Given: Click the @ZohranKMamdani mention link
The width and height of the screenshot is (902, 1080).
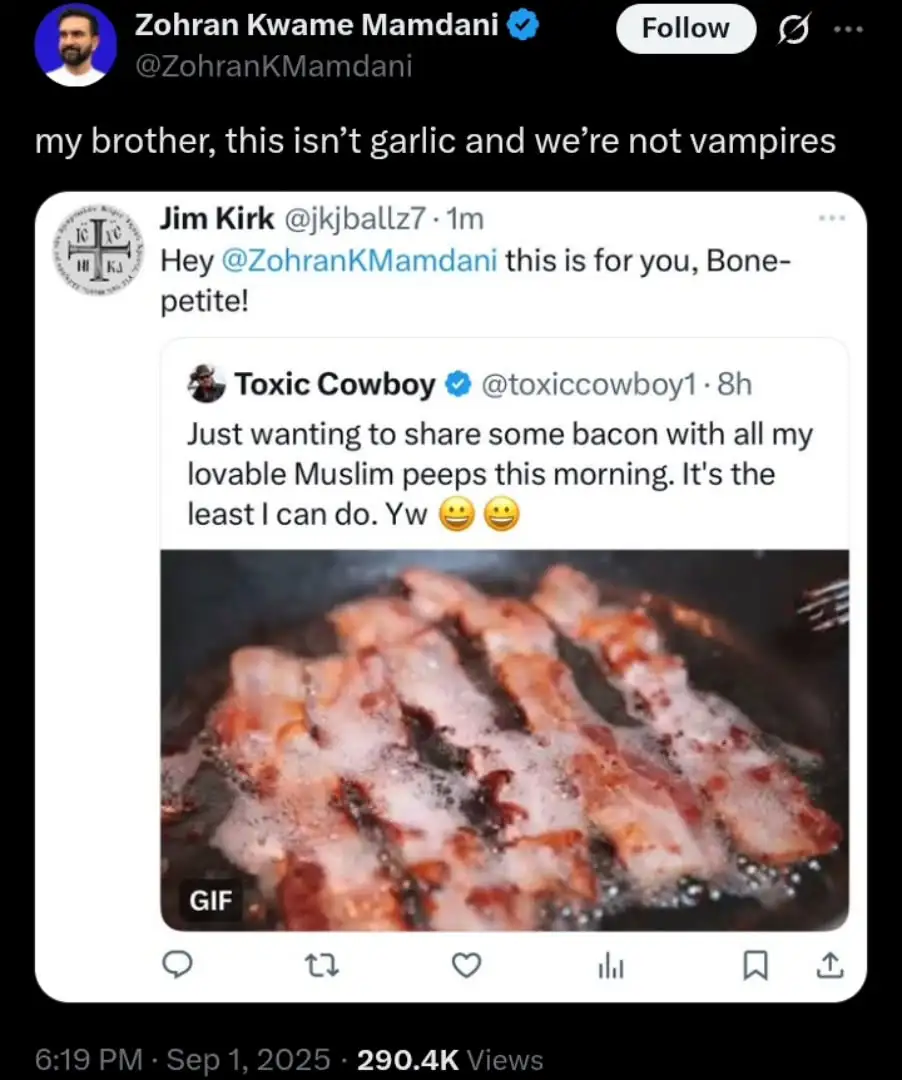Looking at the screenshot, I should point(359,261).
